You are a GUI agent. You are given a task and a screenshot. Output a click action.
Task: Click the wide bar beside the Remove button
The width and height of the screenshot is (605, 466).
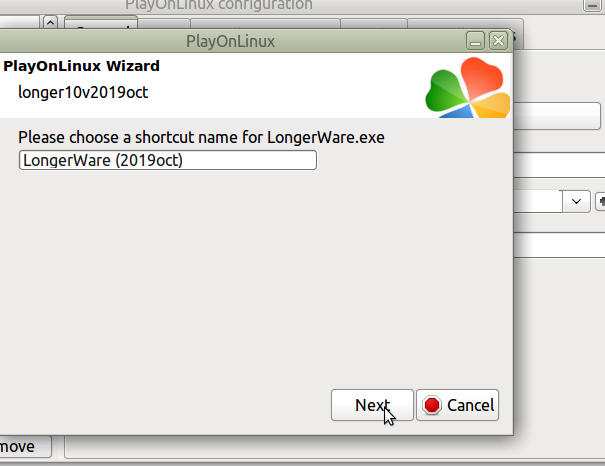335,447
